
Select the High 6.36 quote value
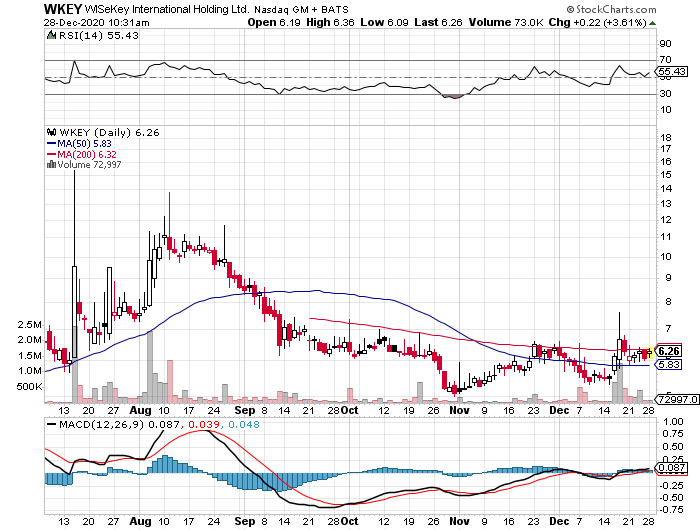coord(330,22)
